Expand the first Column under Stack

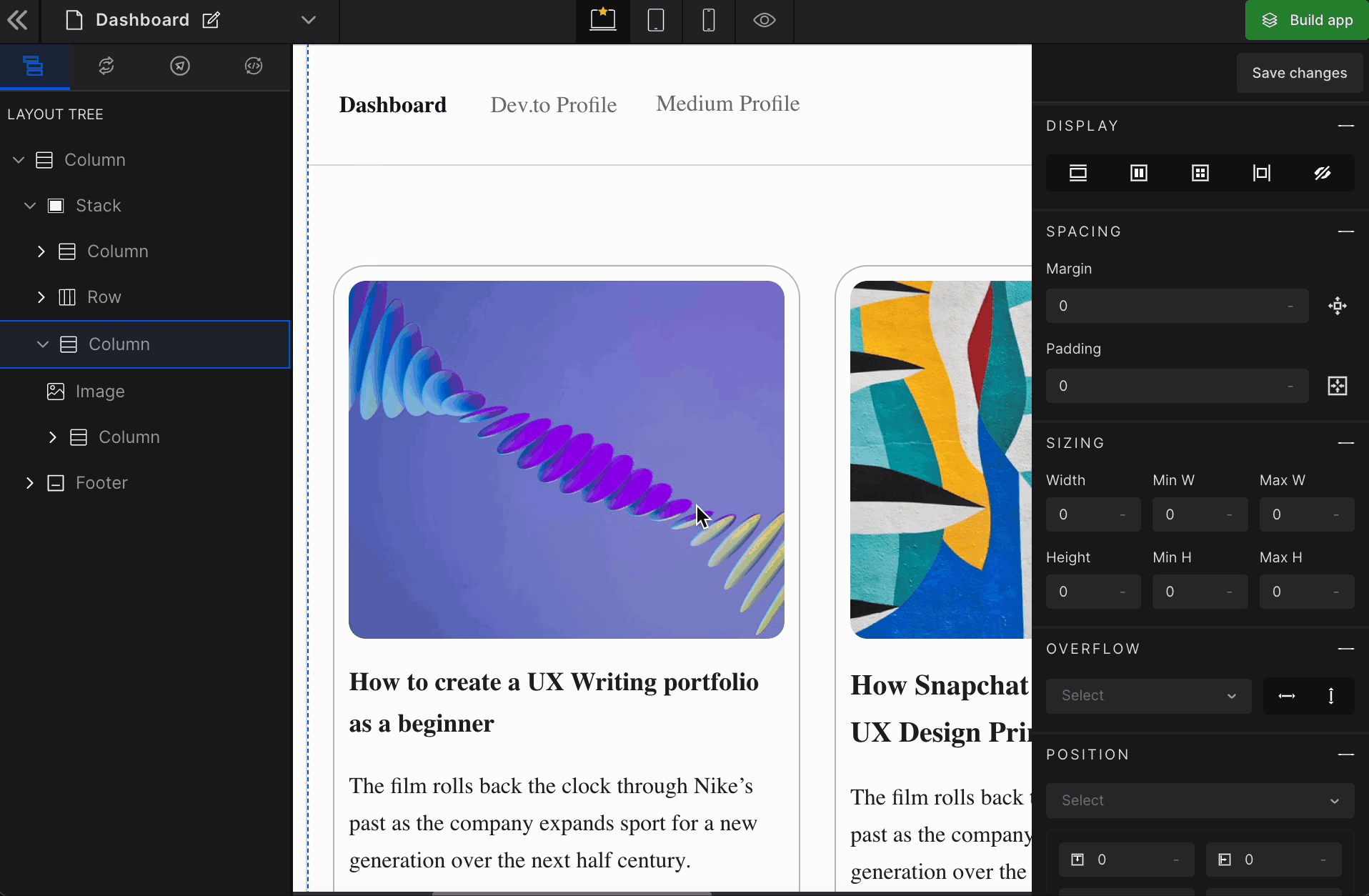point(41,252)
